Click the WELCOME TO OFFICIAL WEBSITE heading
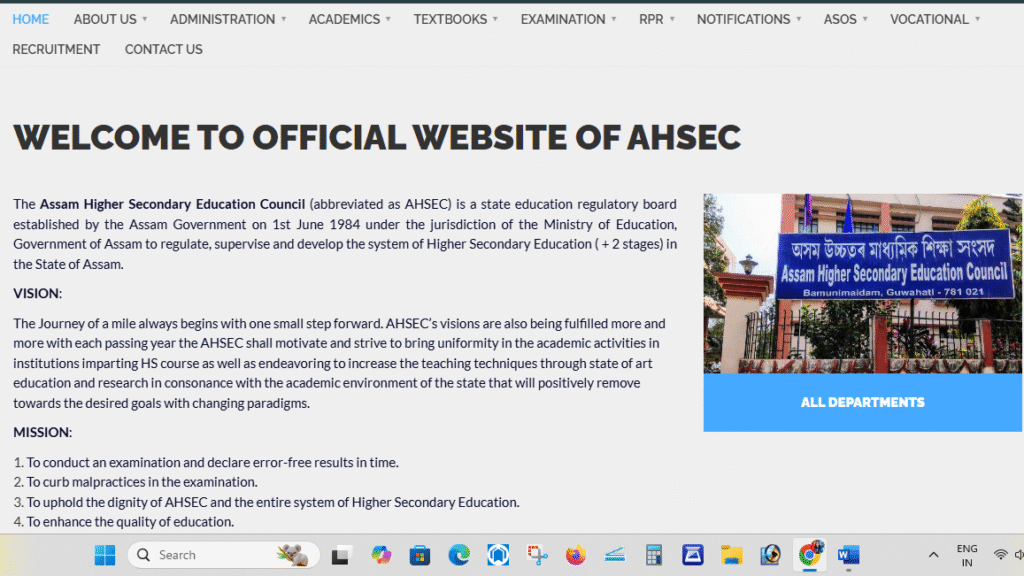 377,137
